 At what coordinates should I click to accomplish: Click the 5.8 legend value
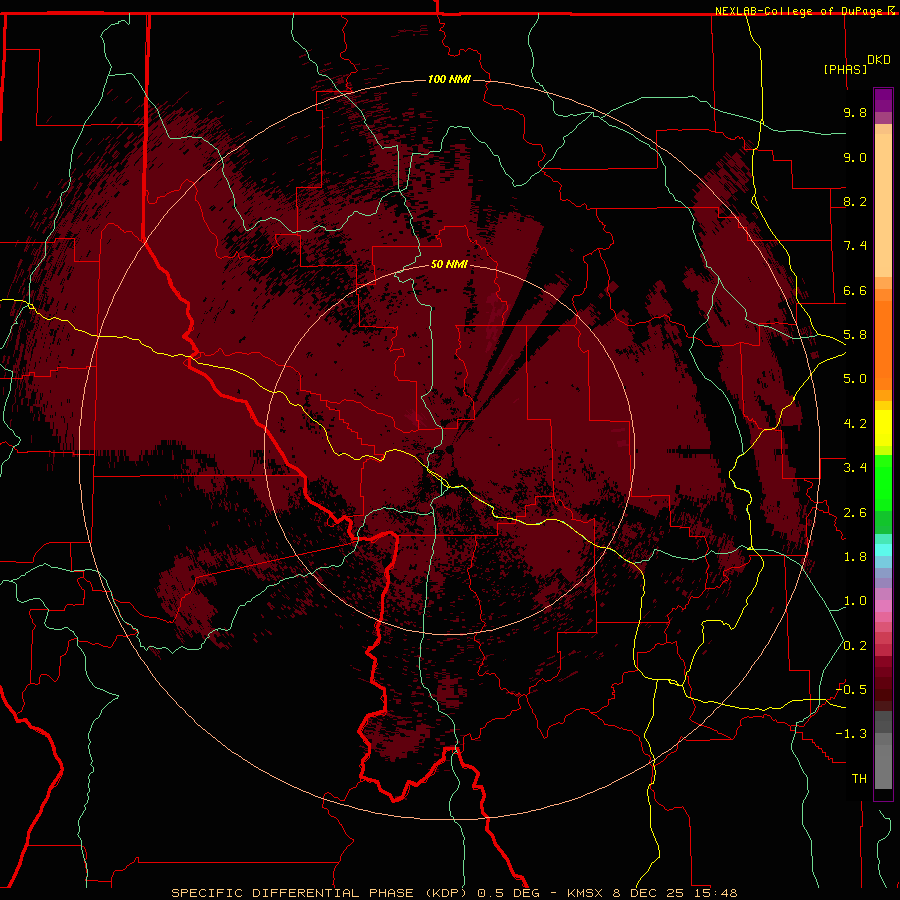pos(855,335)
